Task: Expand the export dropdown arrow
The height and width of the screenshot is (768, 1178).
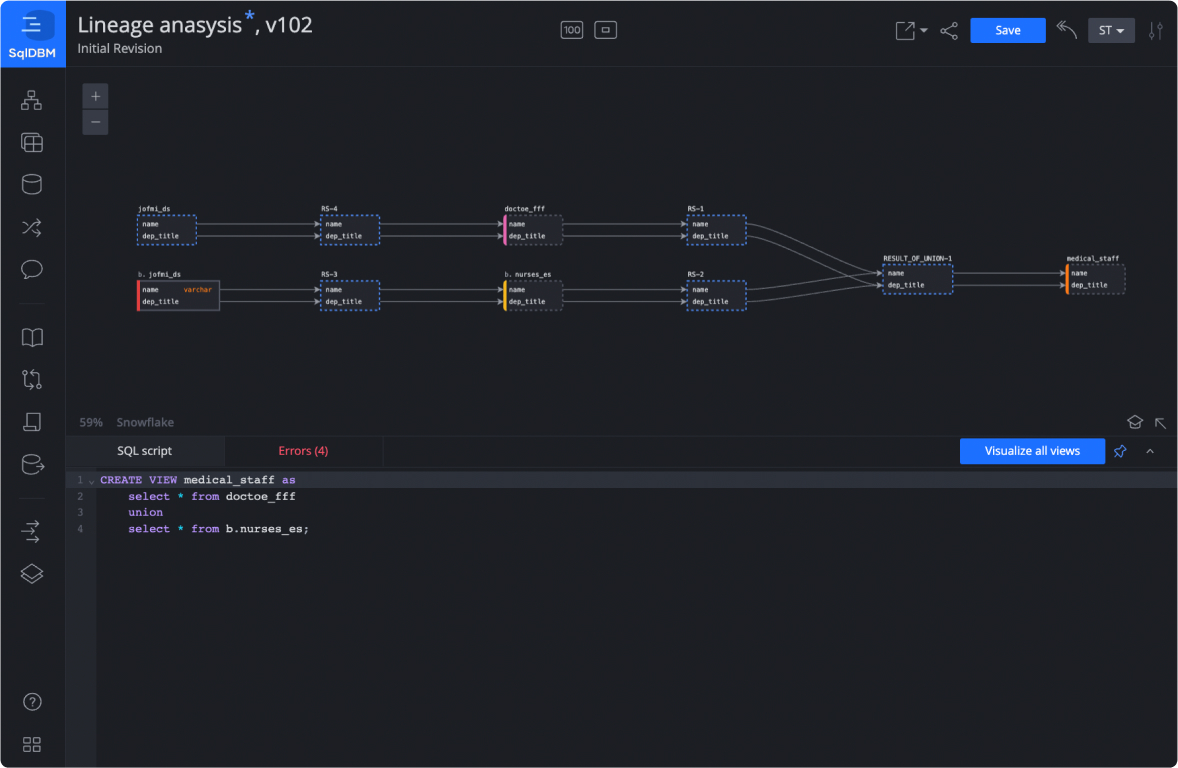Action: (923, 31)
